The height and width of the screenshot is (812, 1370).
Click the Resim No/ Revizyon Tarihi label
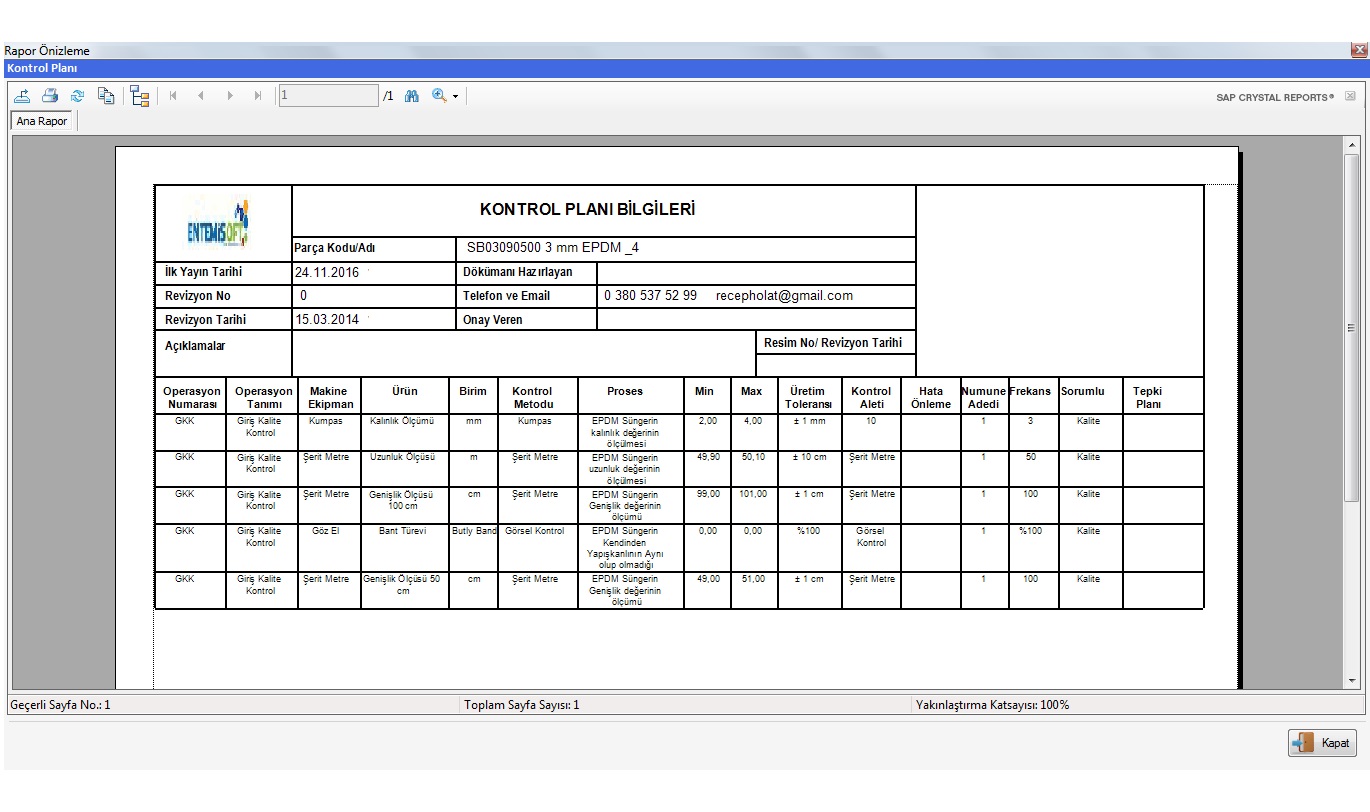[x=833, y=342]
